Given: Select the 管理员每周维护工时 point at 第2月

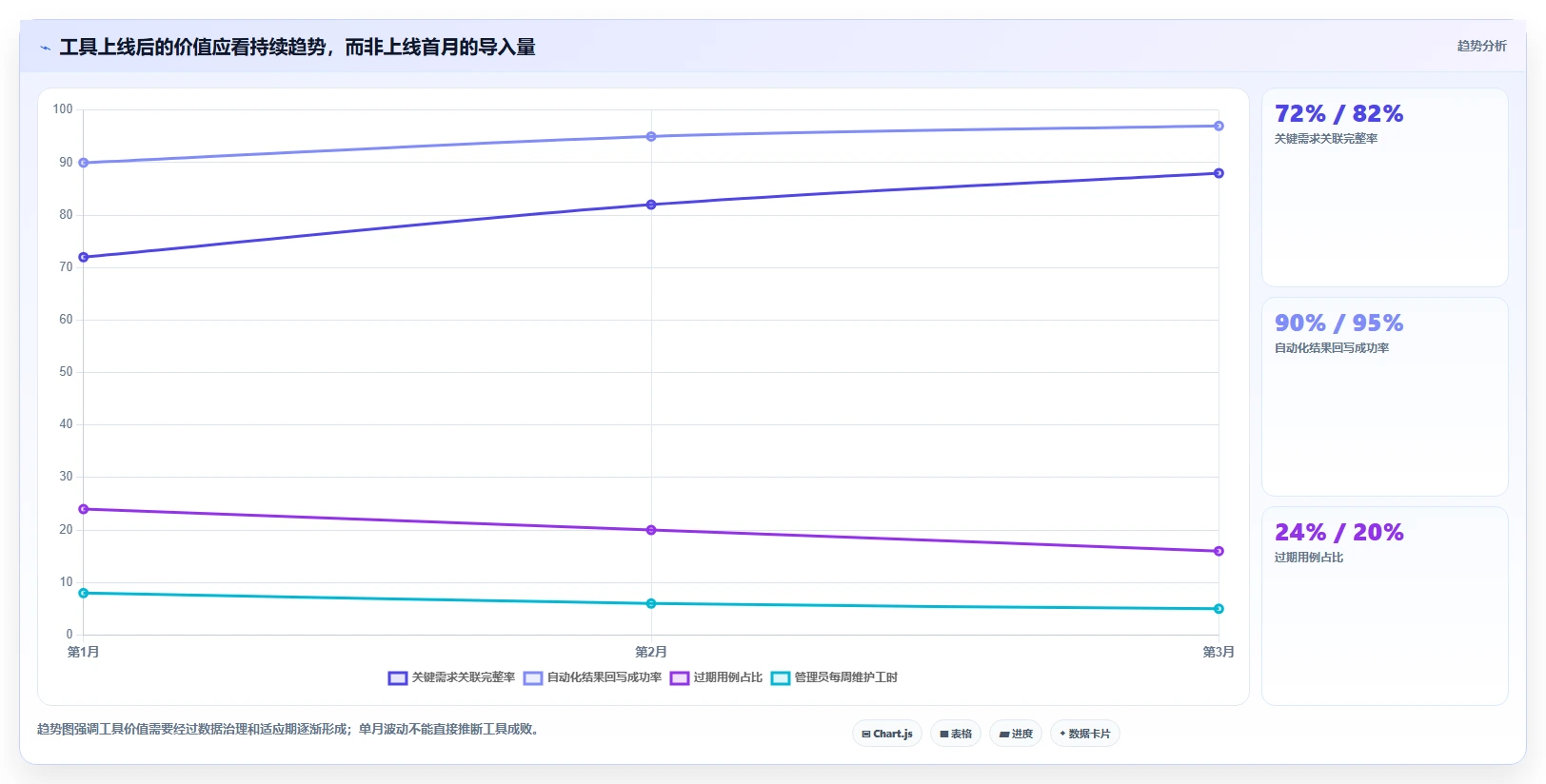Looking at the screenshot, I should 651,603.
